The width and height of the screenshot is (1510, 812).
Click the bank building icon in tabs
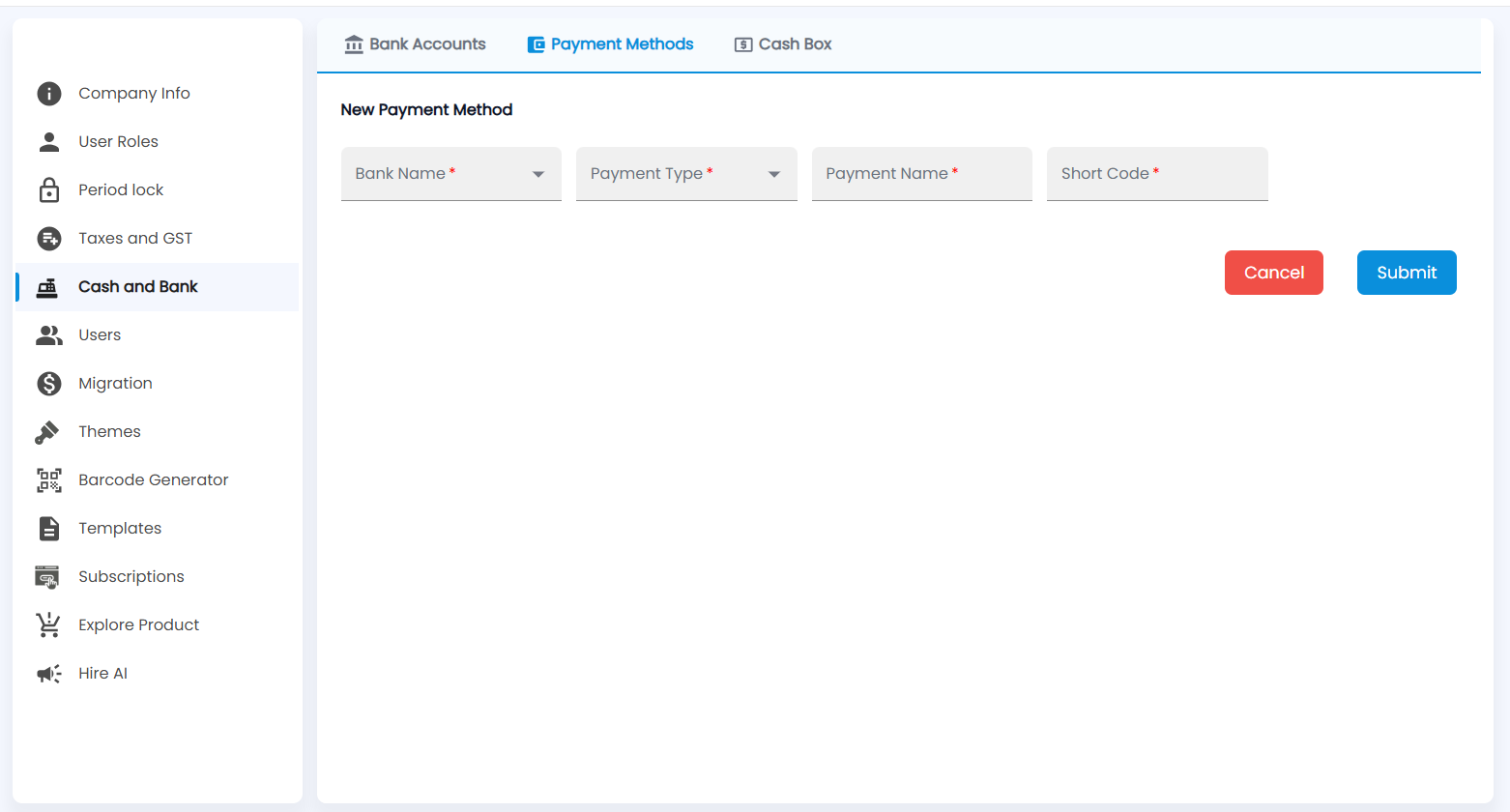[x=354, y=44]
